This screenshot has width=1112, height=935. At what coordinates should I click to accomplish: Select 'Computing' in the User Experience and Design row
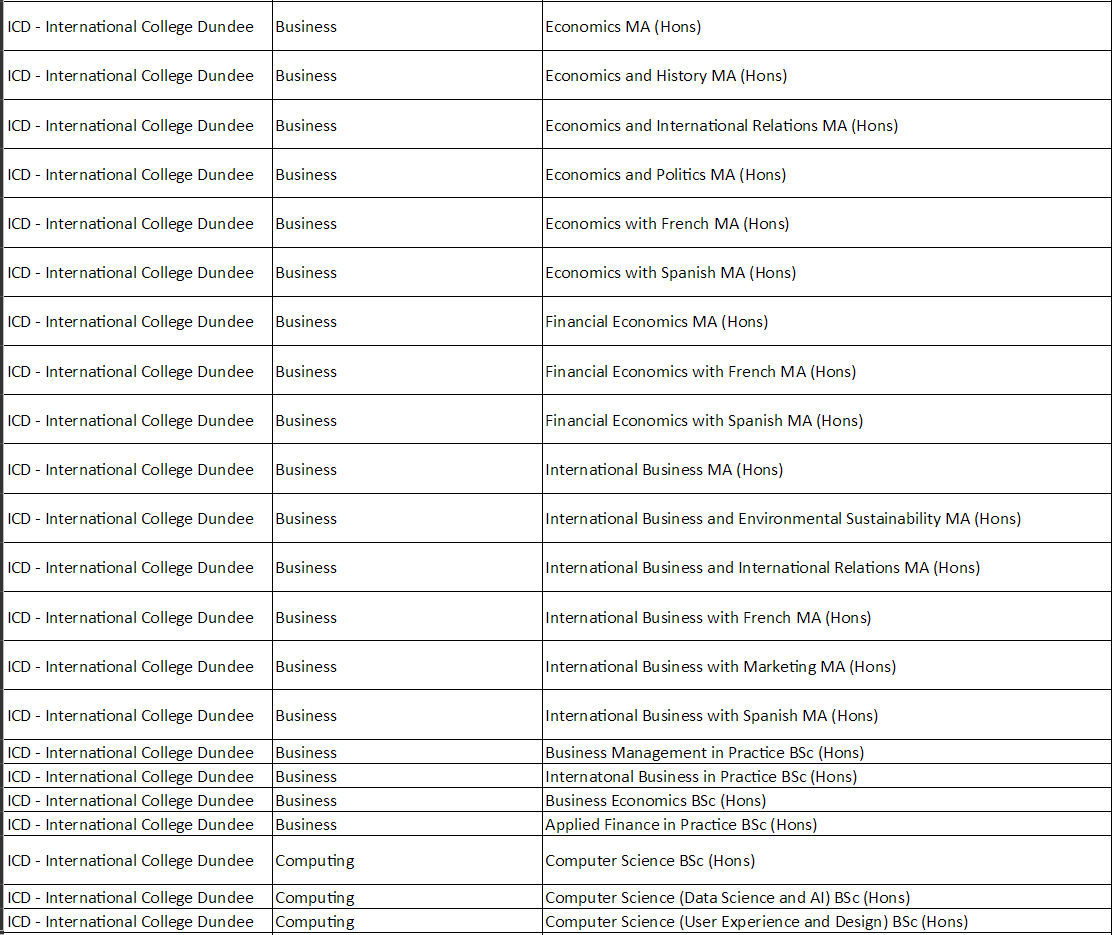[315, 922]
